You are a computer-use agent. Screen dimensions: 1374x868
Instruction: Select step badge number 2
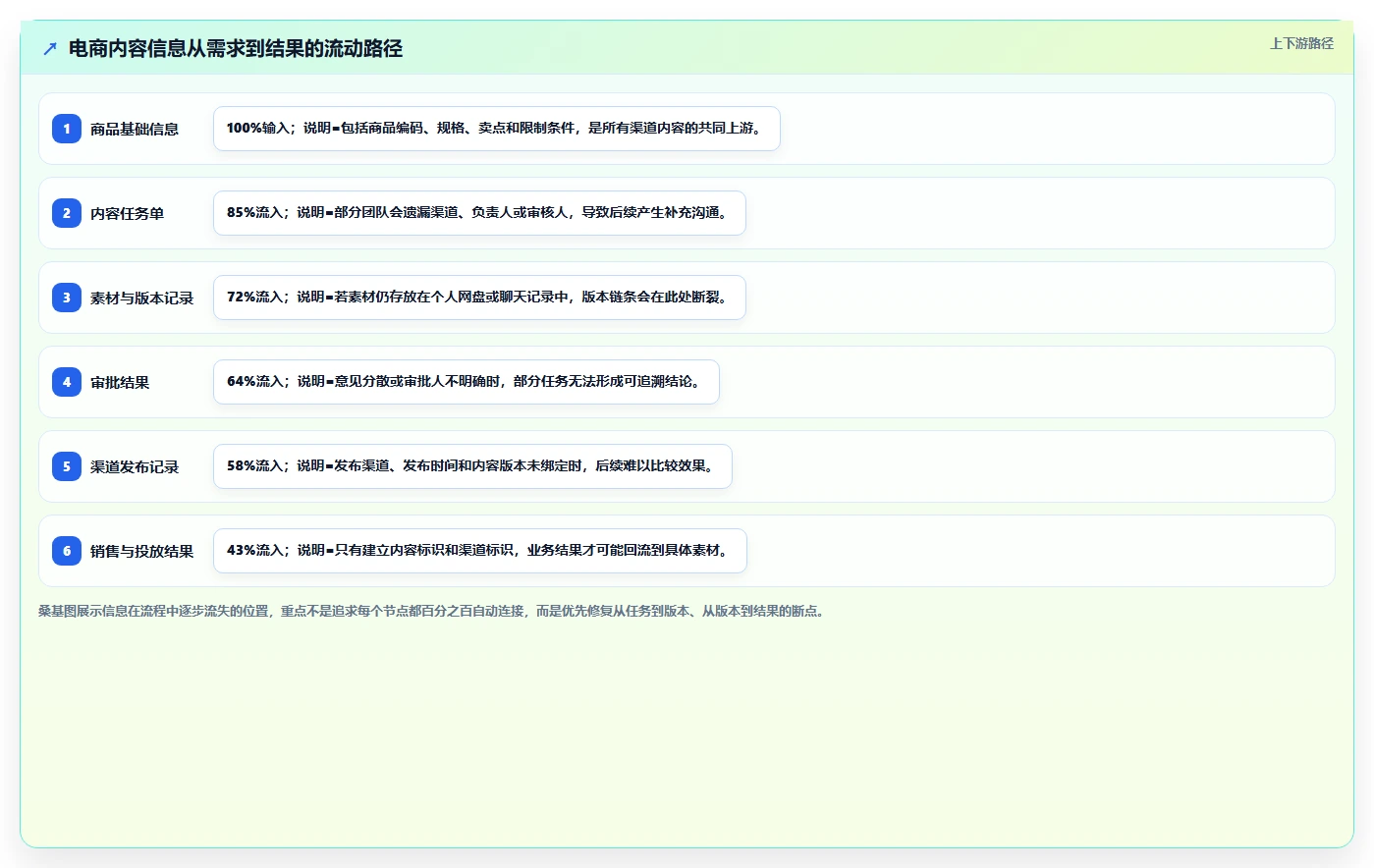[x=67, y=213]
